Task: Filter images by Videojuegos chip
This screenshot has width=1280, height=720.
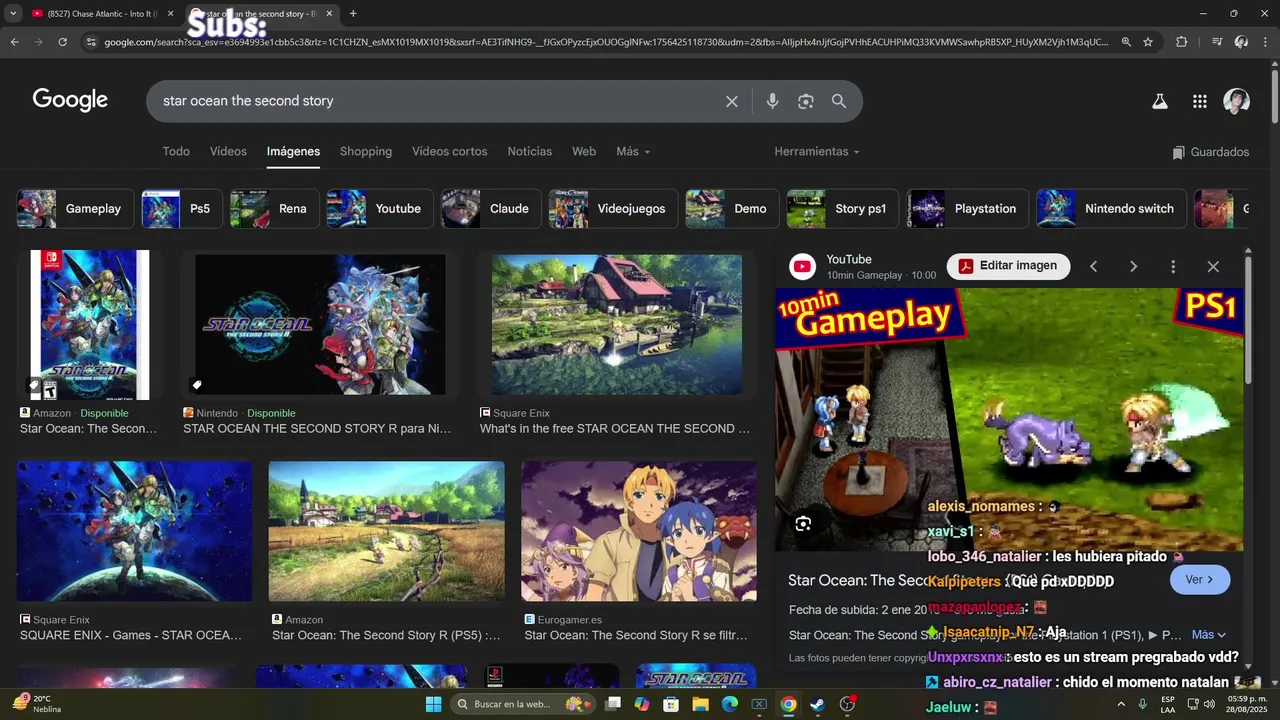Action: 613,209
